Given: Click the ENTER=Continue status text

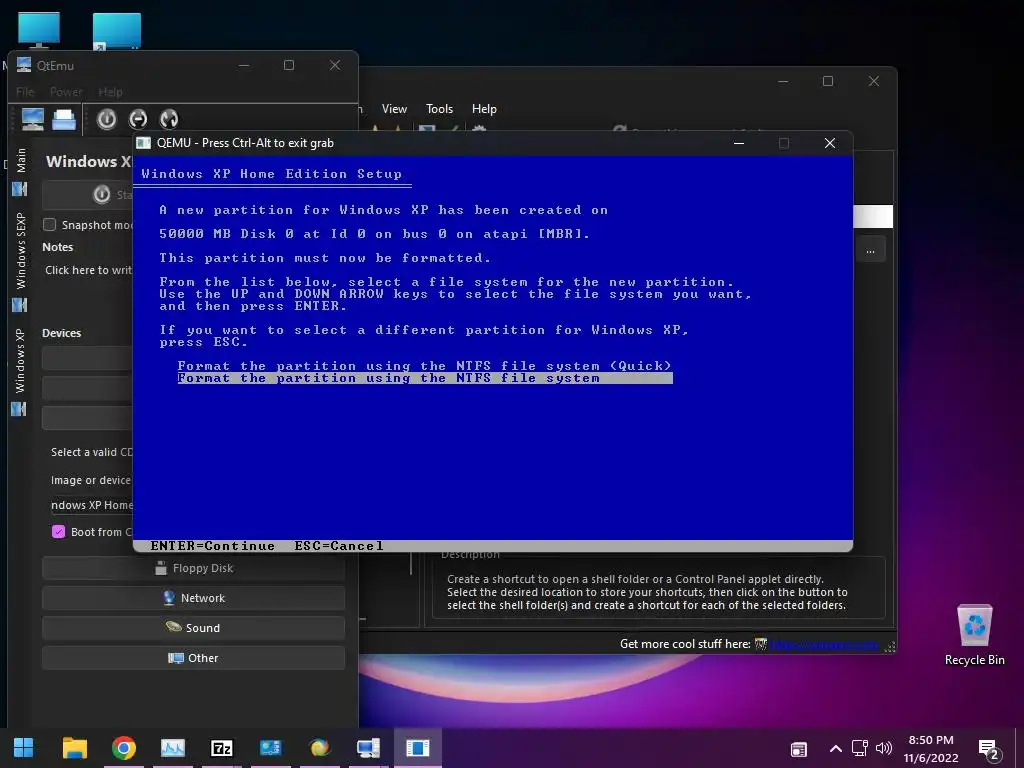Looking at the screenshot, I should (x=212, y=546).
